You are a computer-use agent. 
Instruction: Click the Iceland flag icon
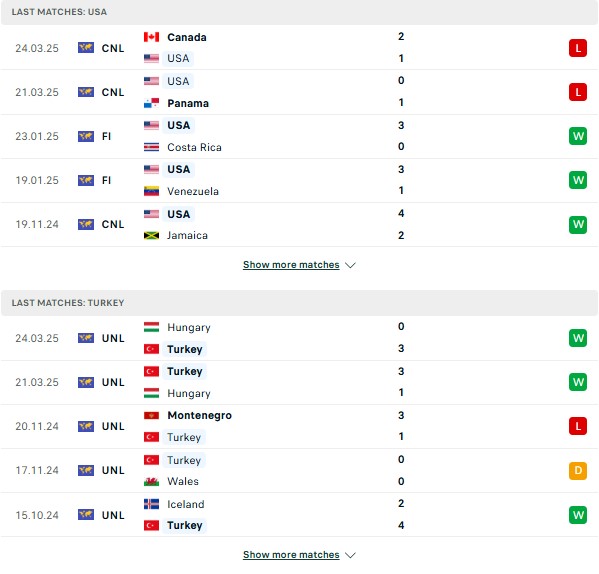(x=151, y=504)
